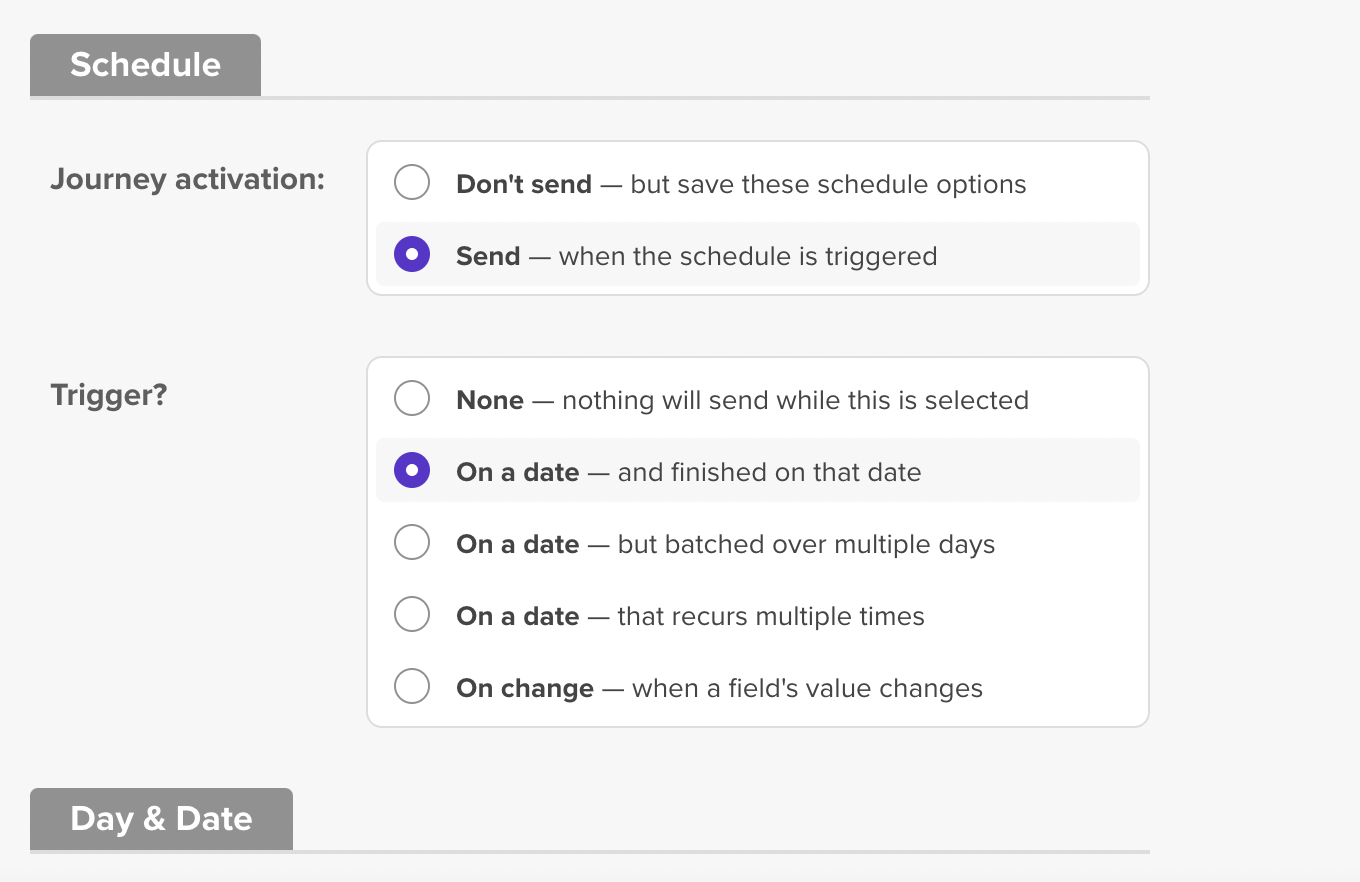Pick the "On change" radio circle
The height and width of the screenshot is (882, 1360).
click(412, 687)
